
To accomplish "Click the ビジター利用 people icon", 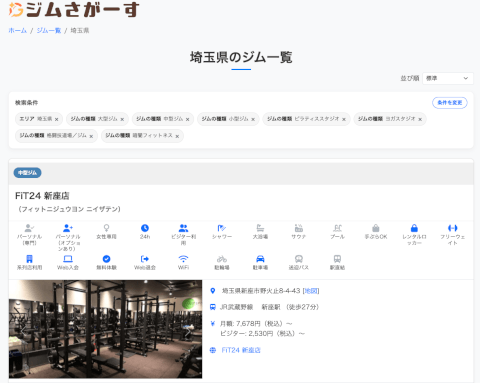I will (183, 228).
